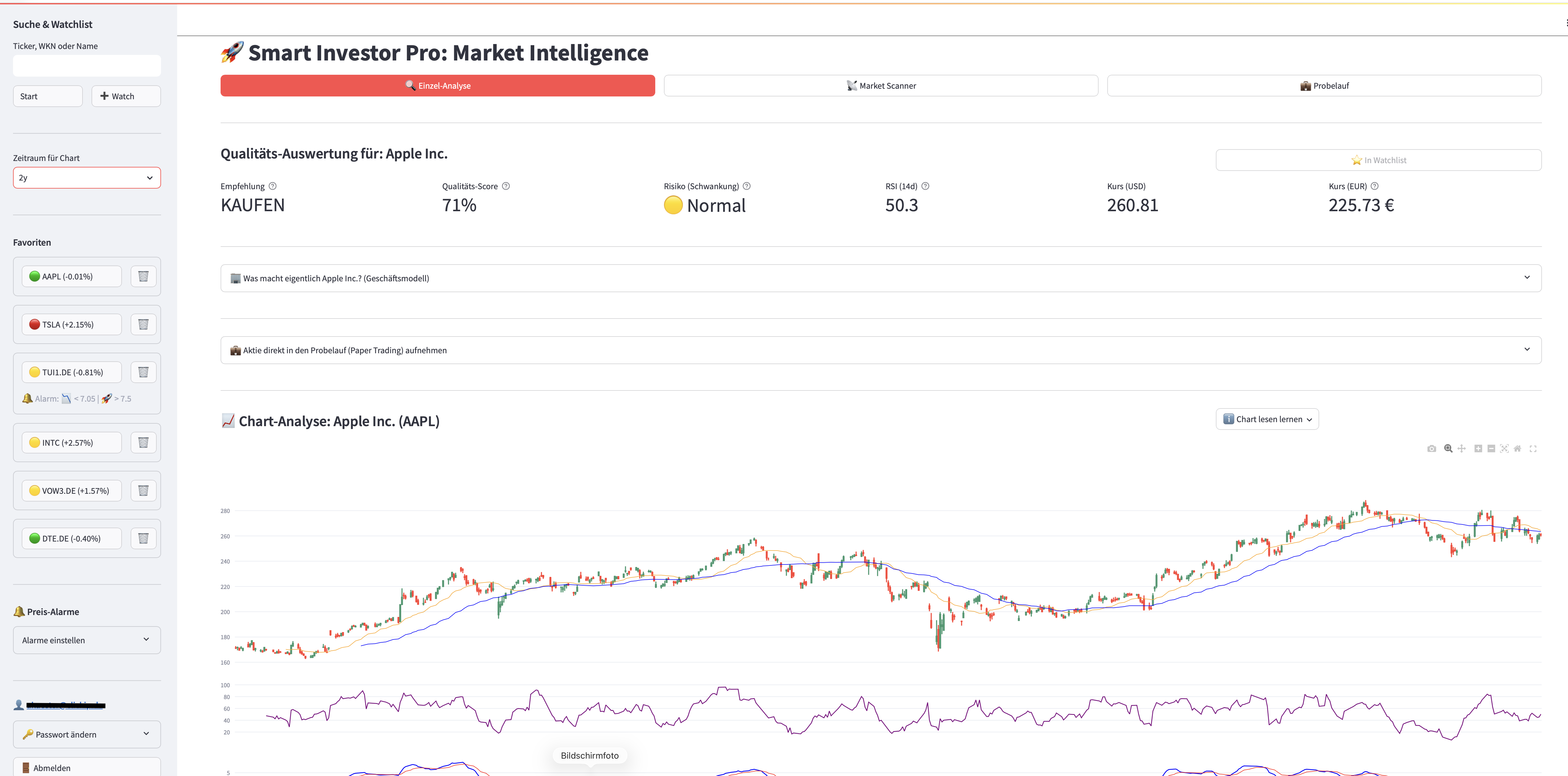Expand the Probelauf (Paper Trading) aufnehmen section

[881, 350]
